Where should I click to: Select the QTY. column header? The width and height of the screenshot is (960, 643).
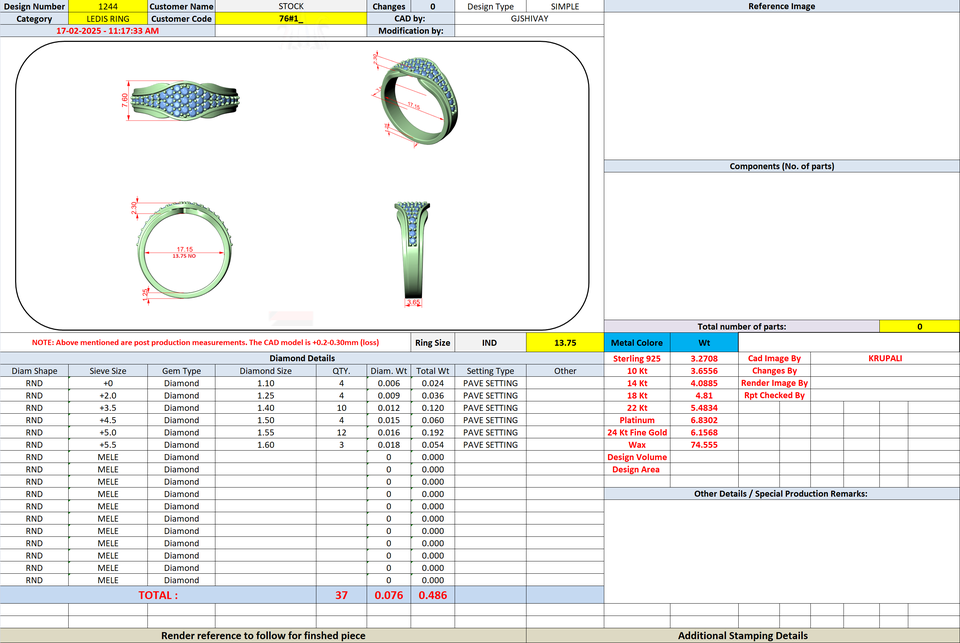(x=342, y=370)
